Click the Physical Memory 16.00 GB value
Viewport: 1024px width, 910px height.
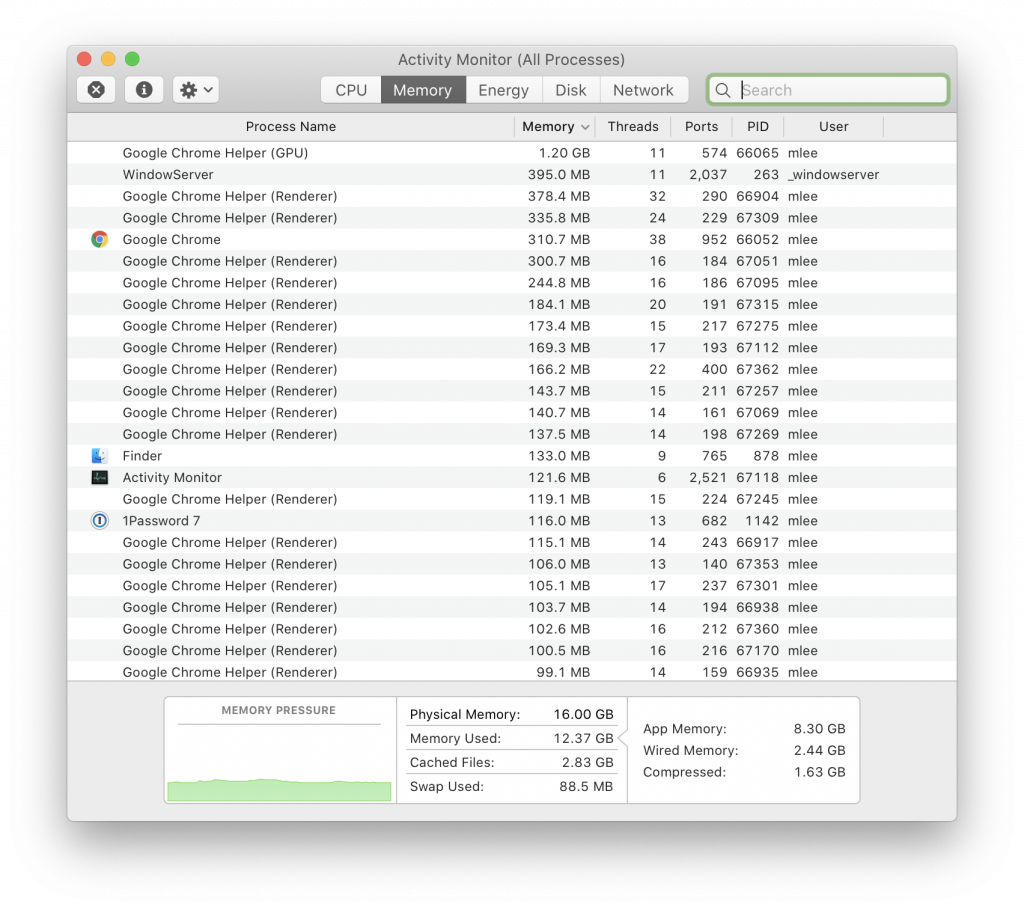[583, 714]
